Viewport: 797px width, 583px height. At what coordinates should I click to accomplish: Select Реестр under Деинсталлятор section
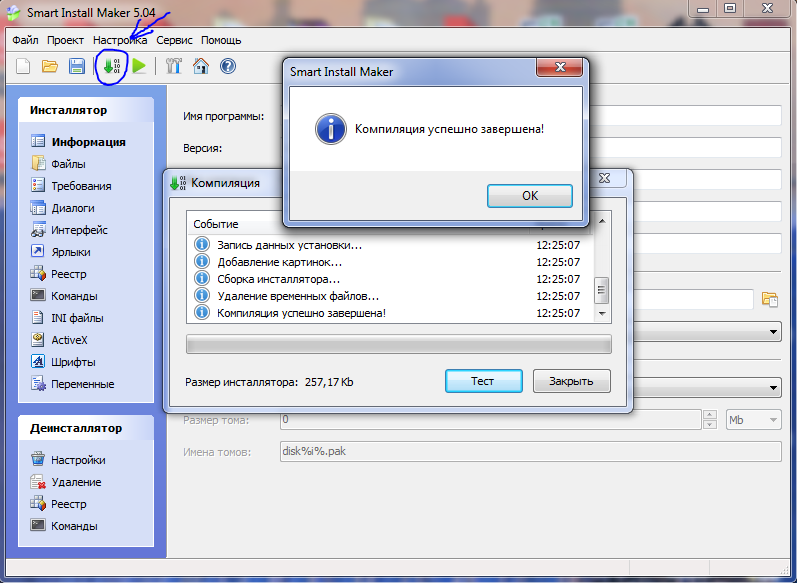click(x=68, y=504)
